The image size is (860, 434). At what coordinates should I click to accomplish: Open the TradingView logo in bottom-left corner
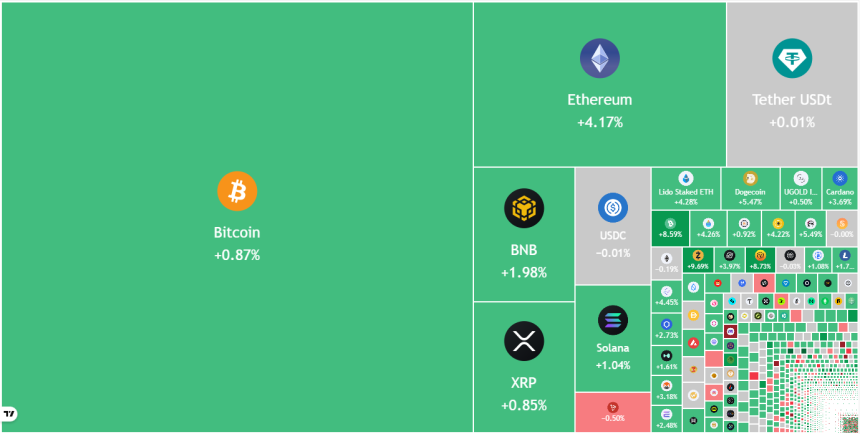tap(9, 413)
